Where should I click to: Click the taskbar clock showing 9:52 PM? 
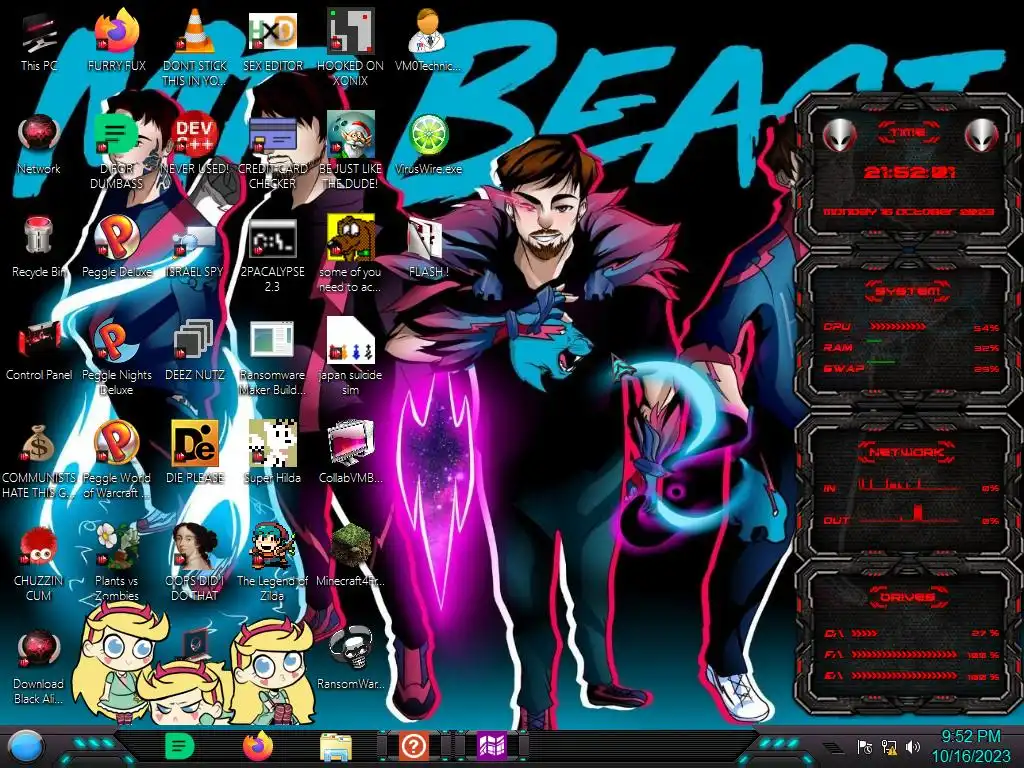click(x=970, y=746)
